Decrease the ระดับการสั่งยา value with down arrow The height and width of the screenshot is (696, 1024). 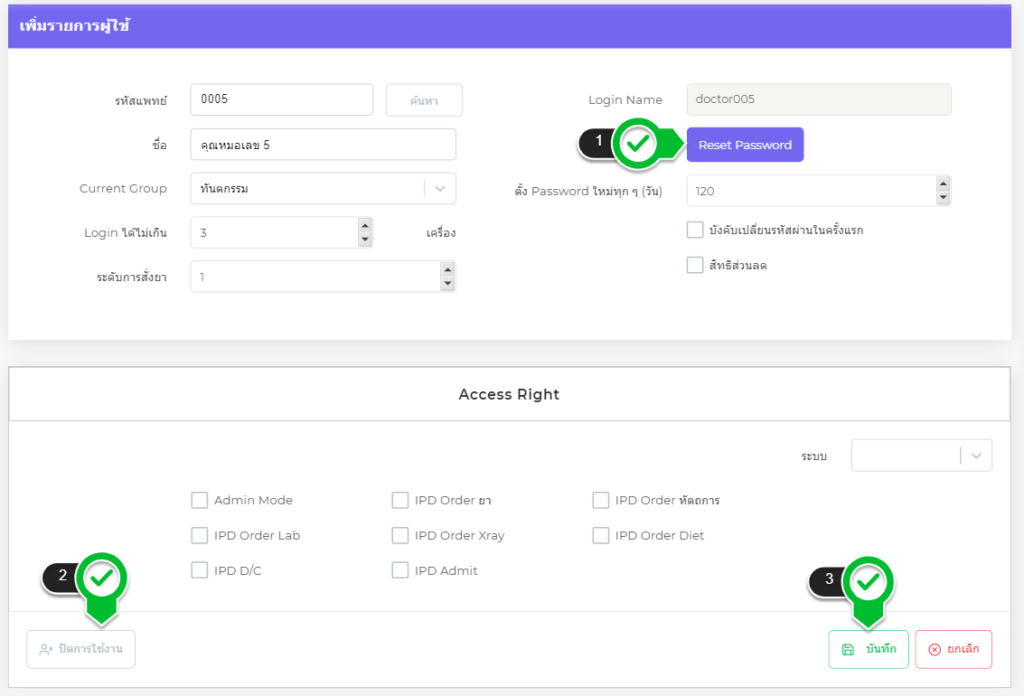447,284
